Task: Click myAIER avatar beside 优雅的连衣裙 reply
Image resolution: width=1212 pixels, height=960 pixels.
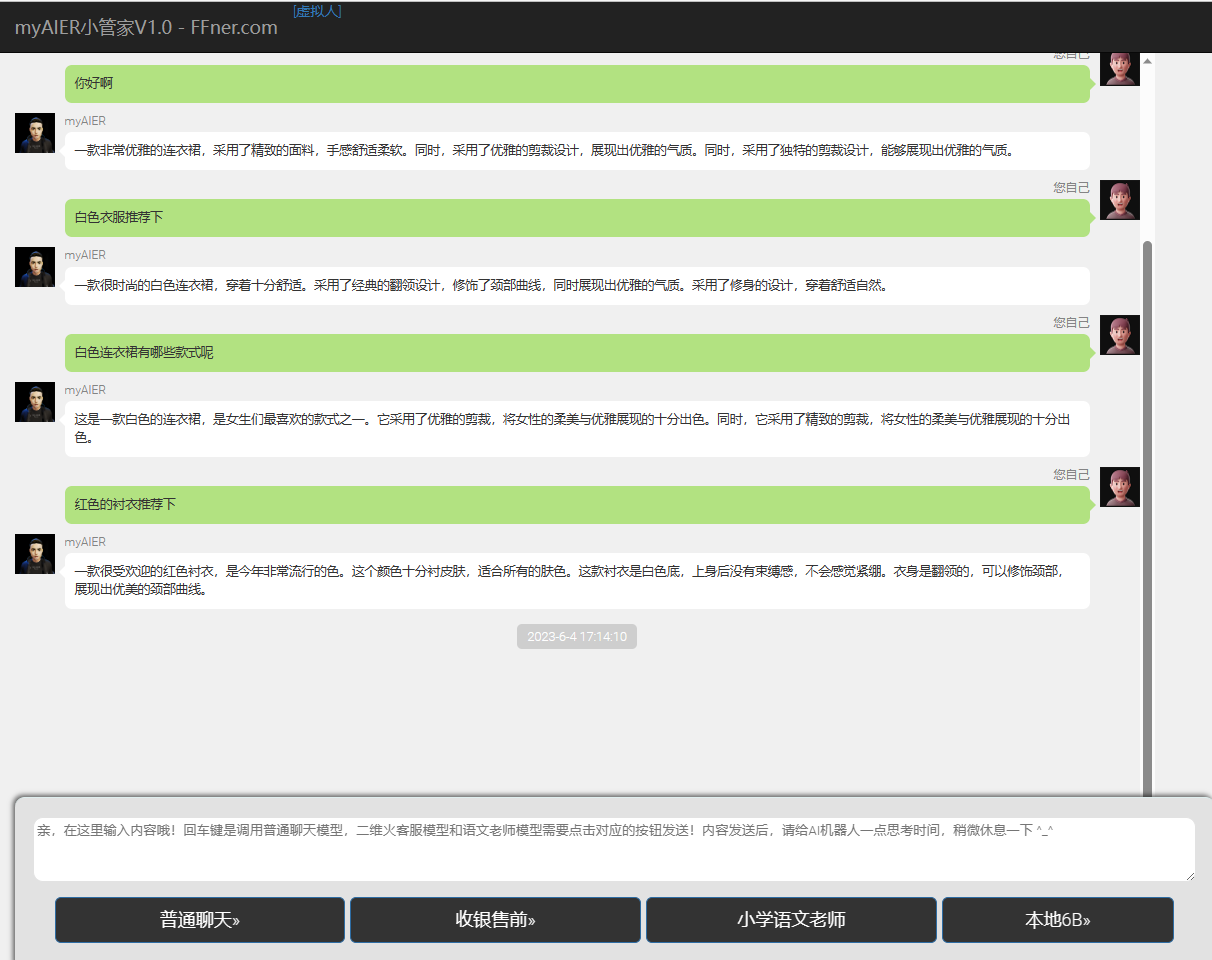Action: 35,133
